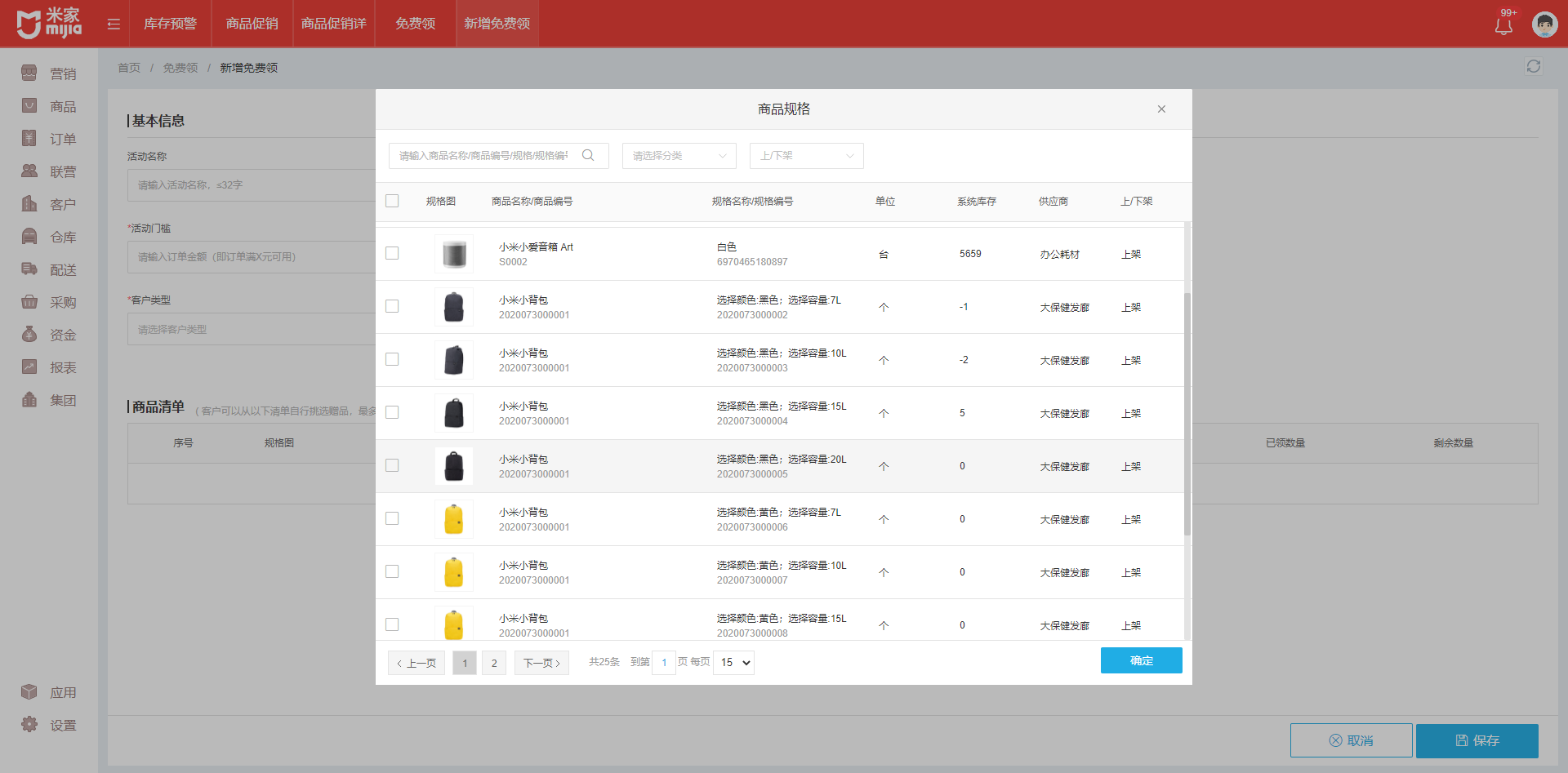
Task: Open the 配送 delivery truck sidebar icon
Action: click(x=29, y=269)
